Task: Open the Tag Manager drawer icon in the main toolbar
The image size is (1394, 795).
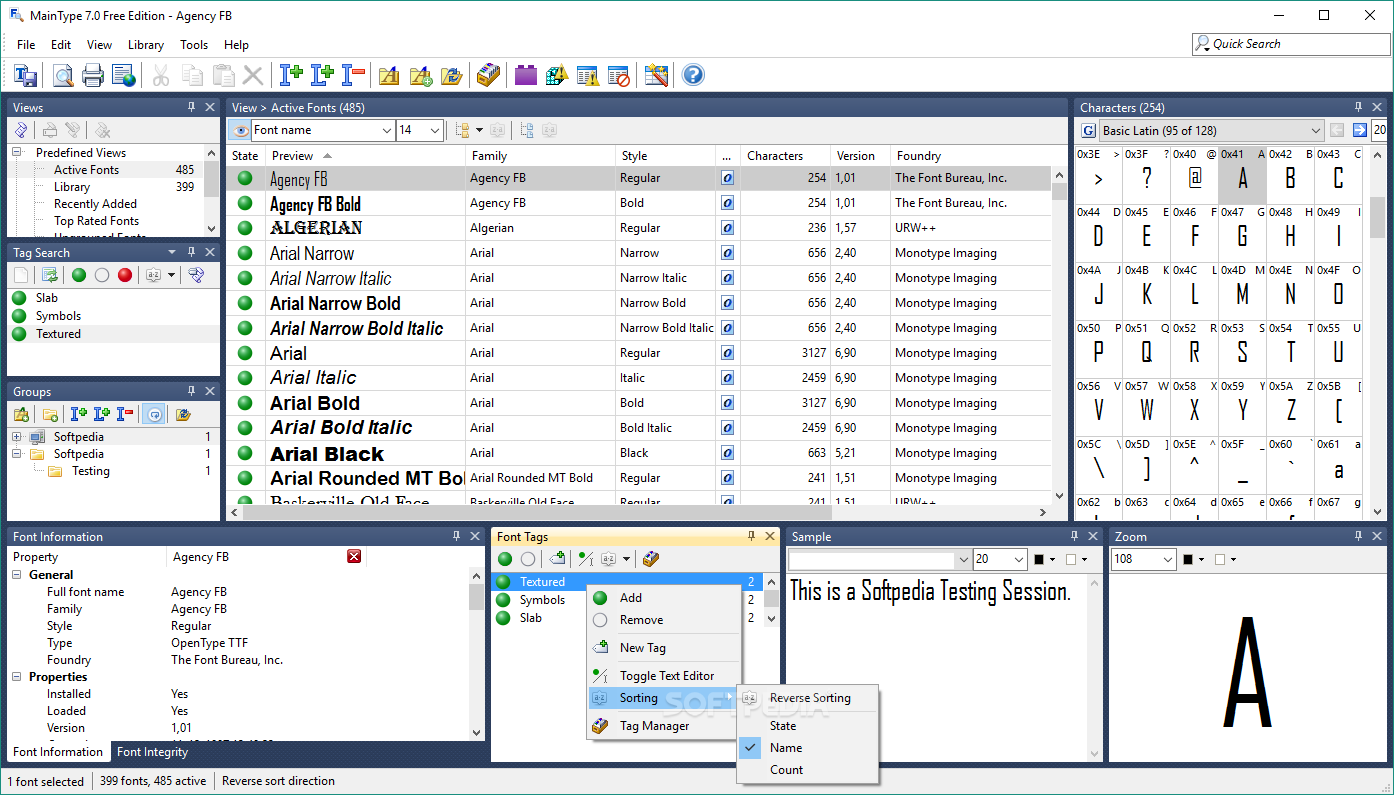Action: [x=488, y=75]
